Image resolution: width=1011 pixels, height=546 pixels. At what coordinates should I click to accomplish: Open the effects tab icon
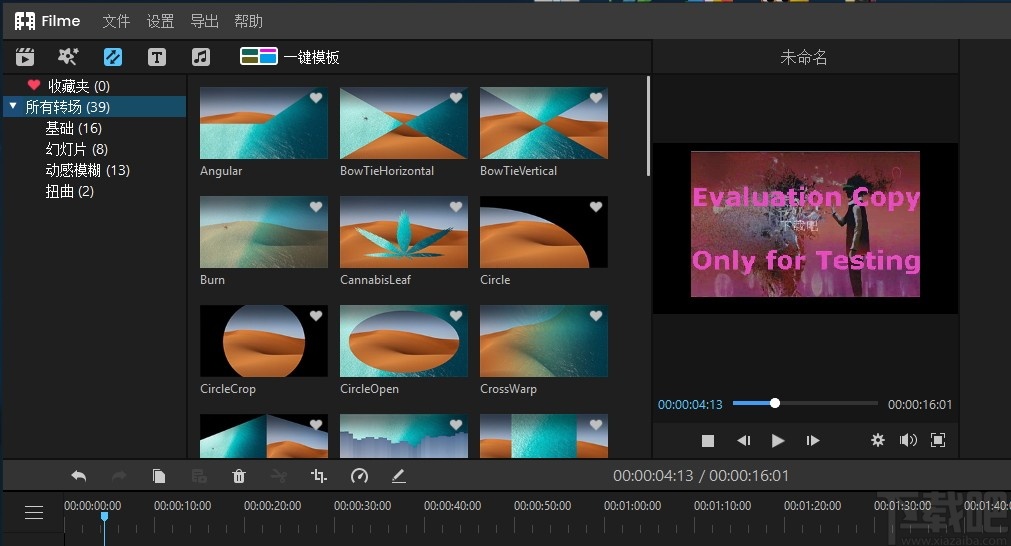click(68, 57)
